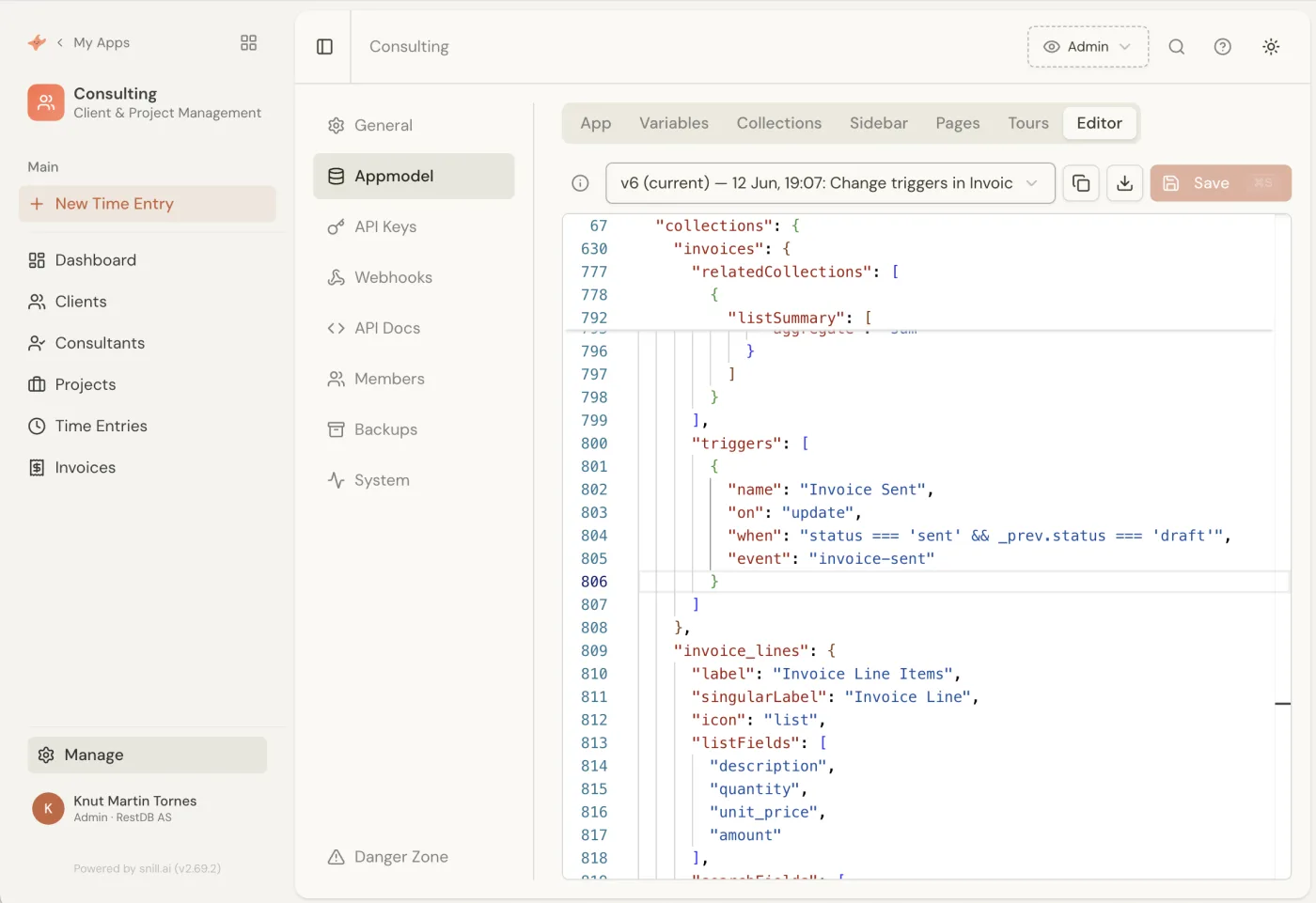Click the API Keys key icon
The height and width of the screenshot is (903, 1316).
pos(336,226)
